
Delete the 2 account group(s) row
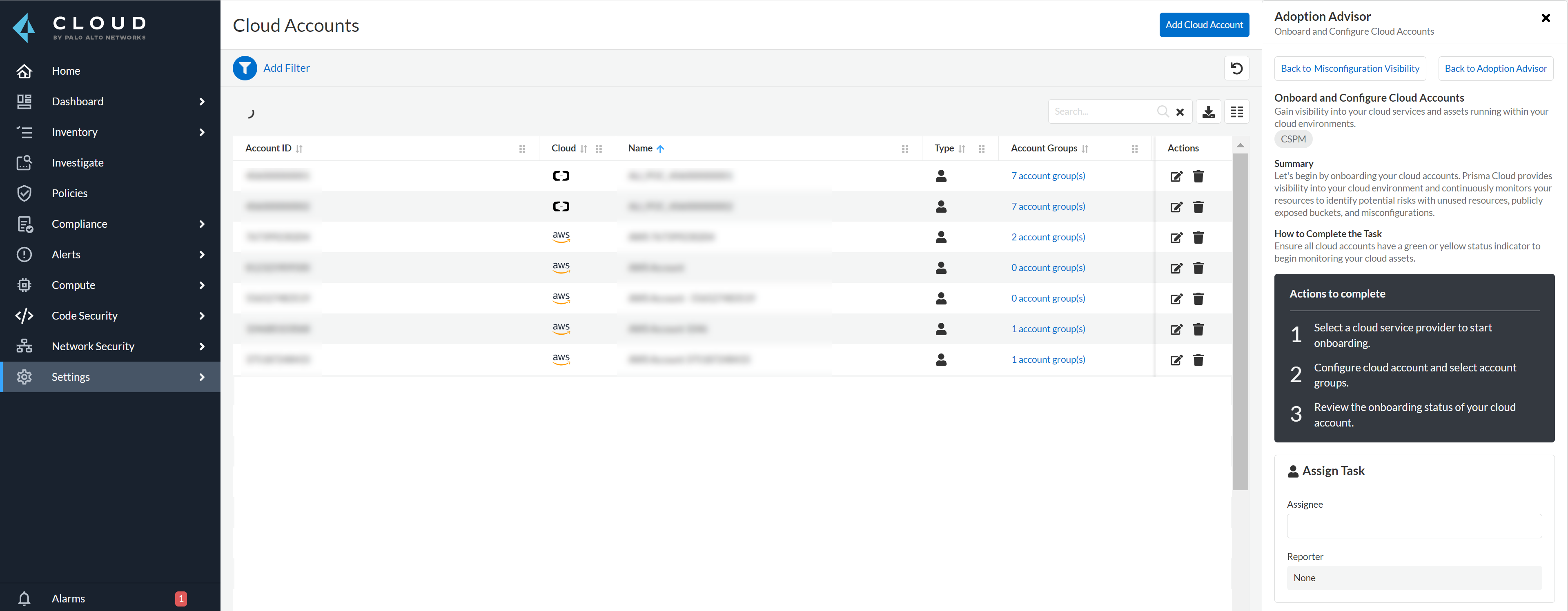[1198, 238]
